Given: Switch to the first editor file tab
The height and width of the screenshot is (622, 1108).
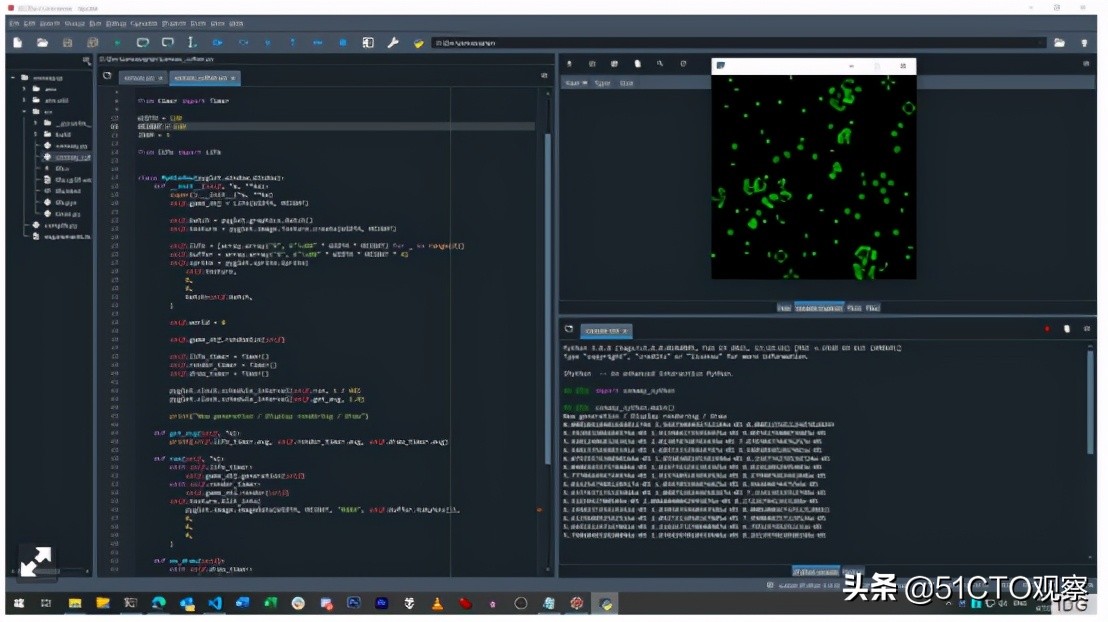Looking at the screenshot, I should click(x=143, y=78).
